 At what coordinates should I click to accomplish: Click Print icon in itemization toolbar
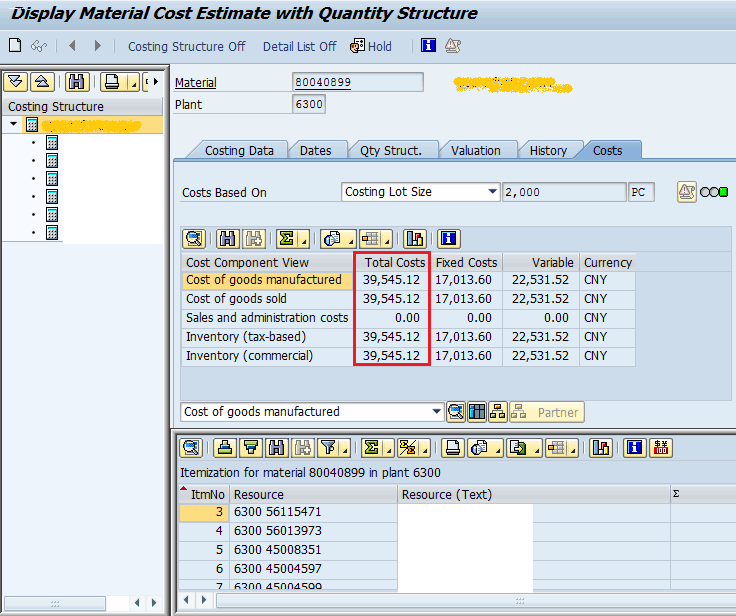453,448
